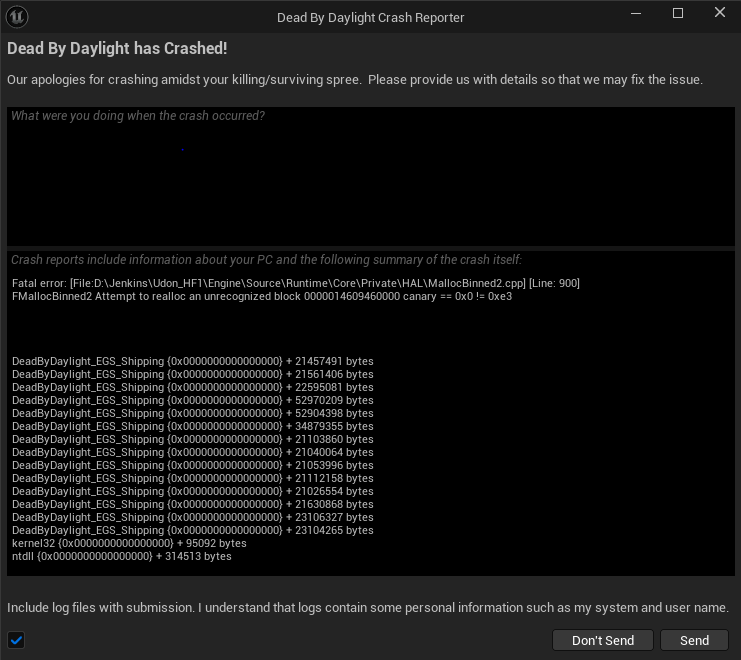The width and height of the screenshot is (741, 660).
Task: Click the FMallocBinned2 realloc error line
Action: click(262, 296)
